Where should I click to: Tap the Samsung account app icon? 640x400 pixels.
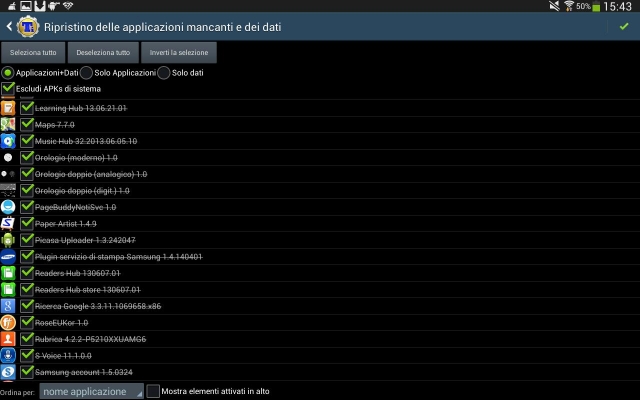8,372
